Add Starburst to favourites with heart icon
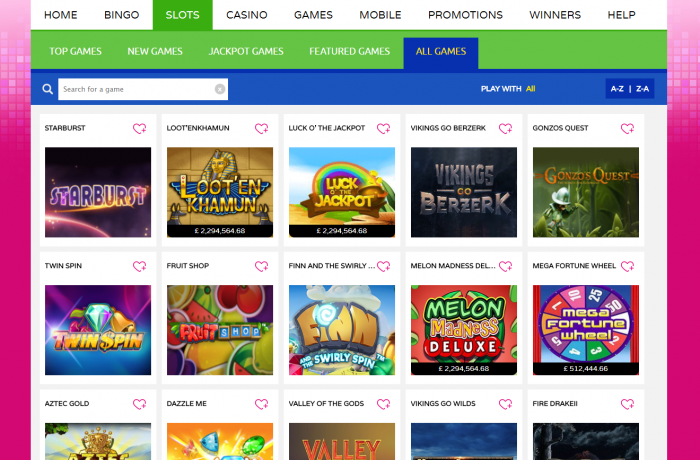Screen dimensions: 700x460 pos(140,129)
